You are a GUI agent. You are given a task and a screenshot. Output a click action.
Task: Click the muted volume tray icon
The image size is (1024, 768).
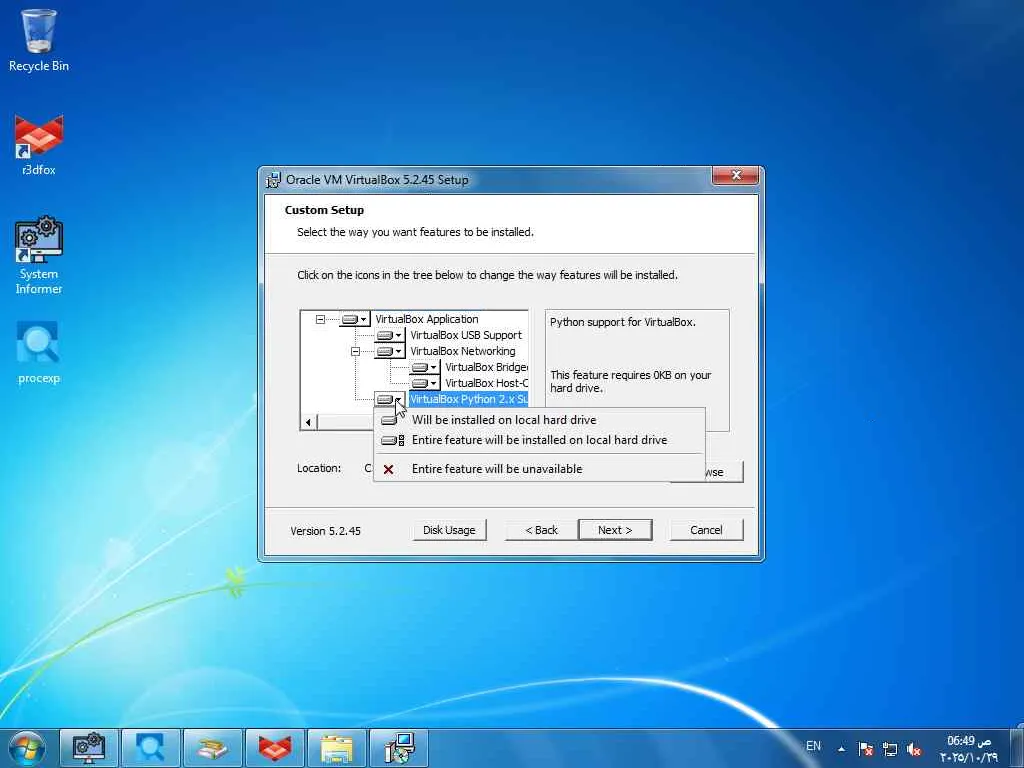[914, 748]
